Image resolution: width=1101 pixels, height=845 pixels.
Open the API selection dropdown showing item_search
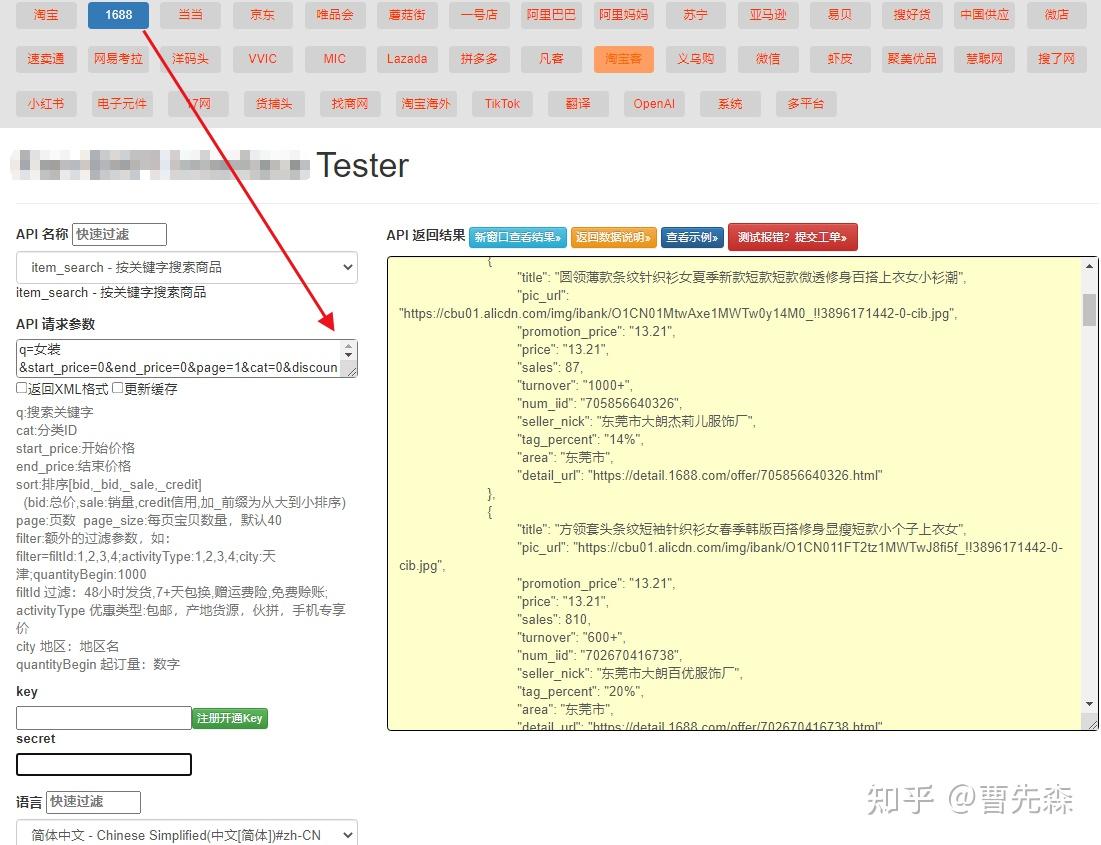pos(186,267)
